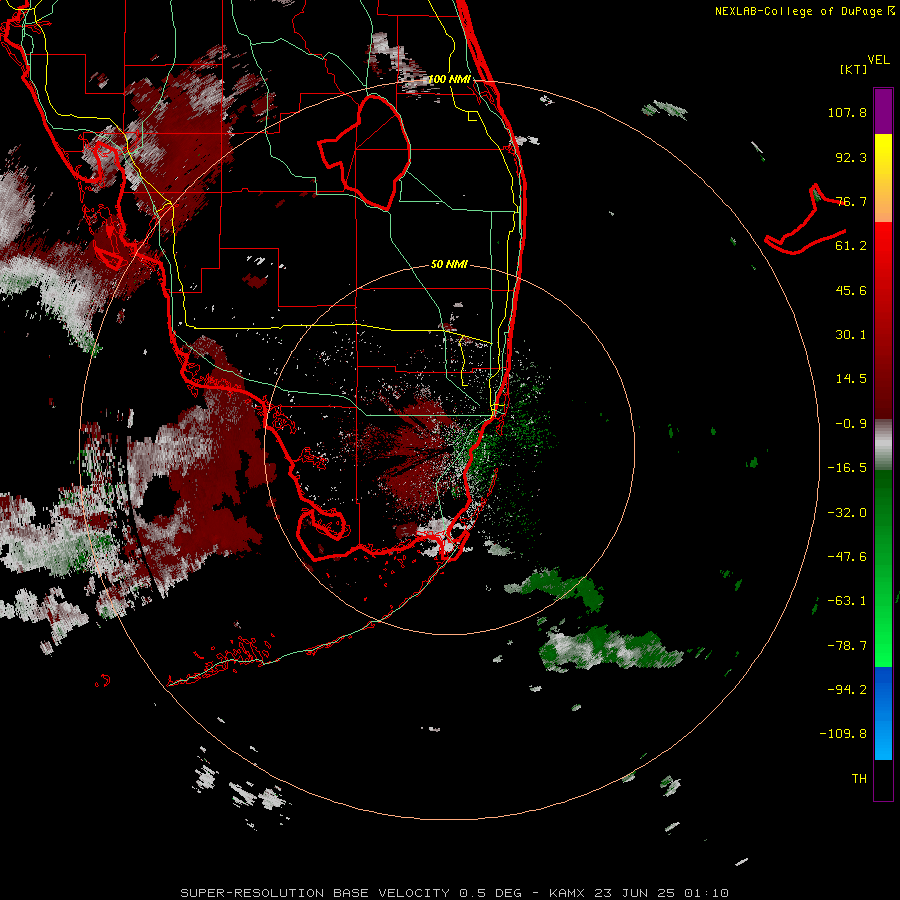The width and height of the screenshot is (900, 900).
Task: Select the 14.5 legend value
Action: [851, 379]
